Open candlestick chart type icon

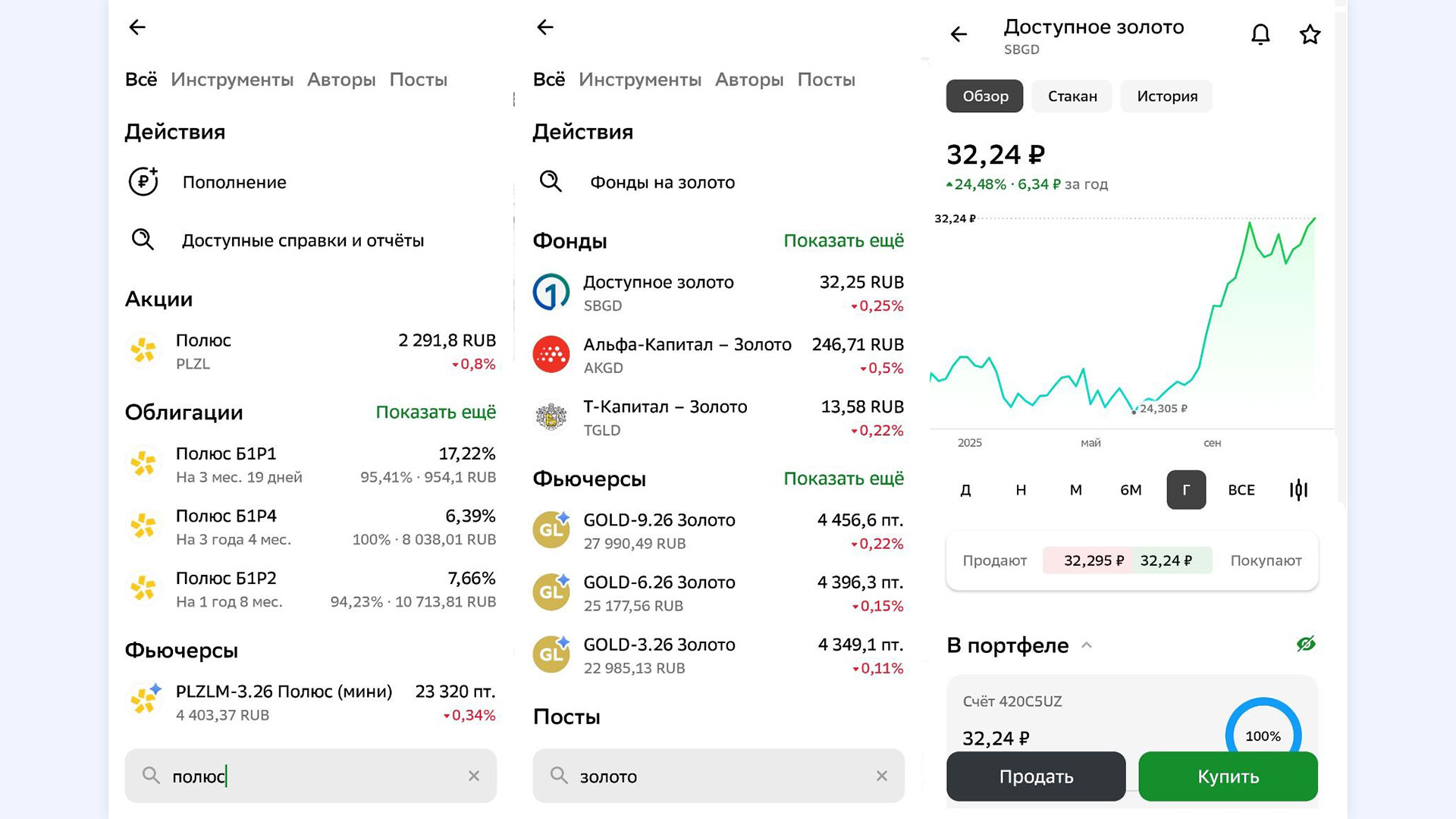pyautogui.click(x=1298, y=490)
